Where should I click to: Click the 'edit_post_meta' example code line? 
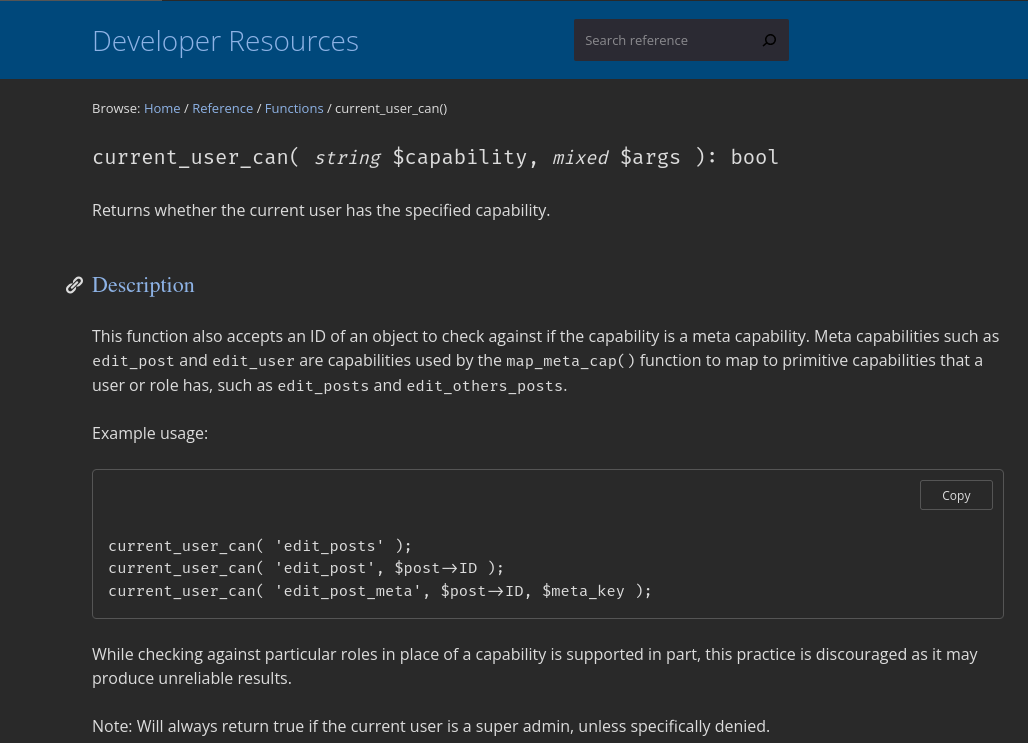(x=380, y=591)
